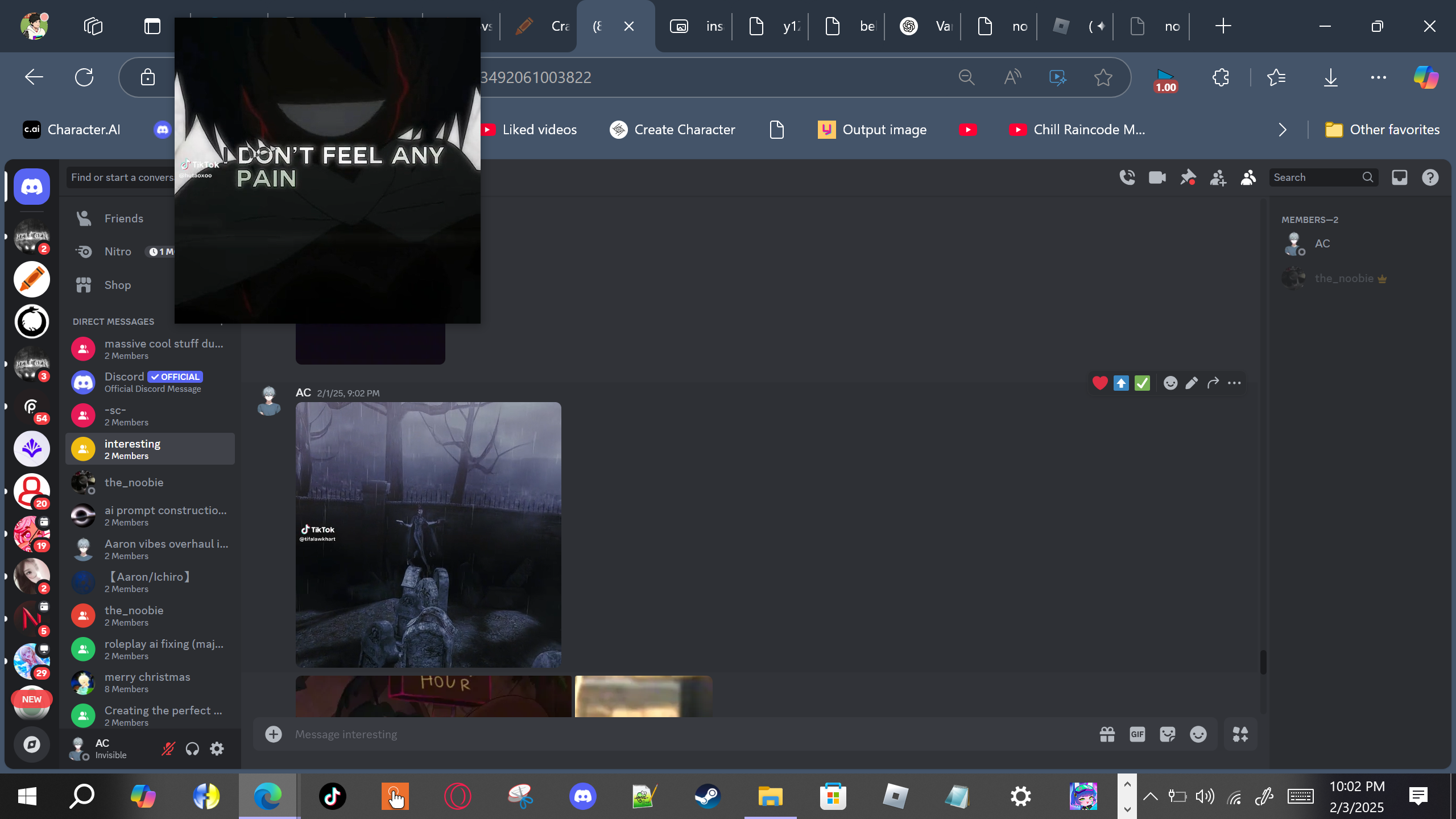The width and height of the screenshot is (1456, 819).
Task: Add this page to favorites star
Action: pos(1103,77)
